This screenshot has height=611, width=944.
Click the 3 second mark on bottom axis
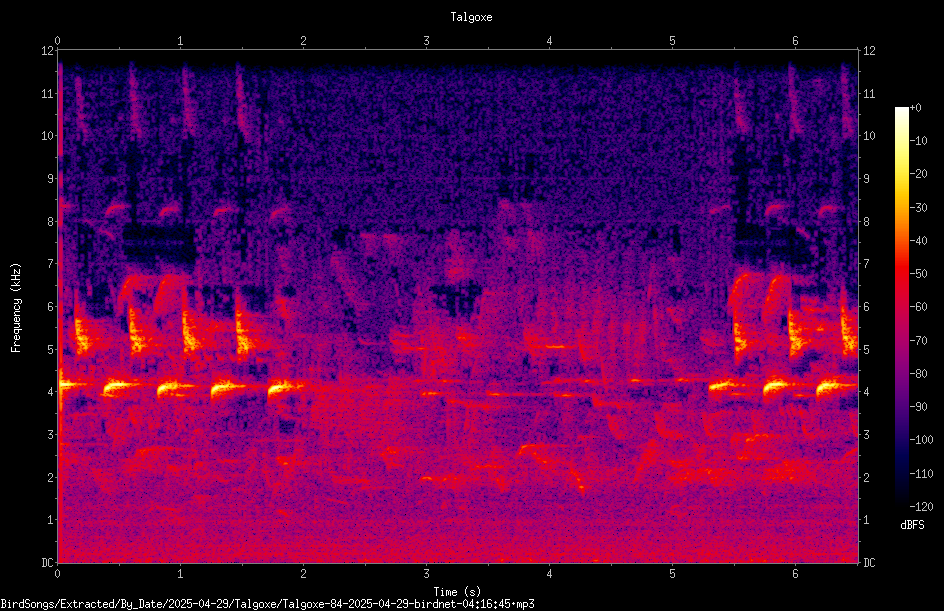[426, 574]
